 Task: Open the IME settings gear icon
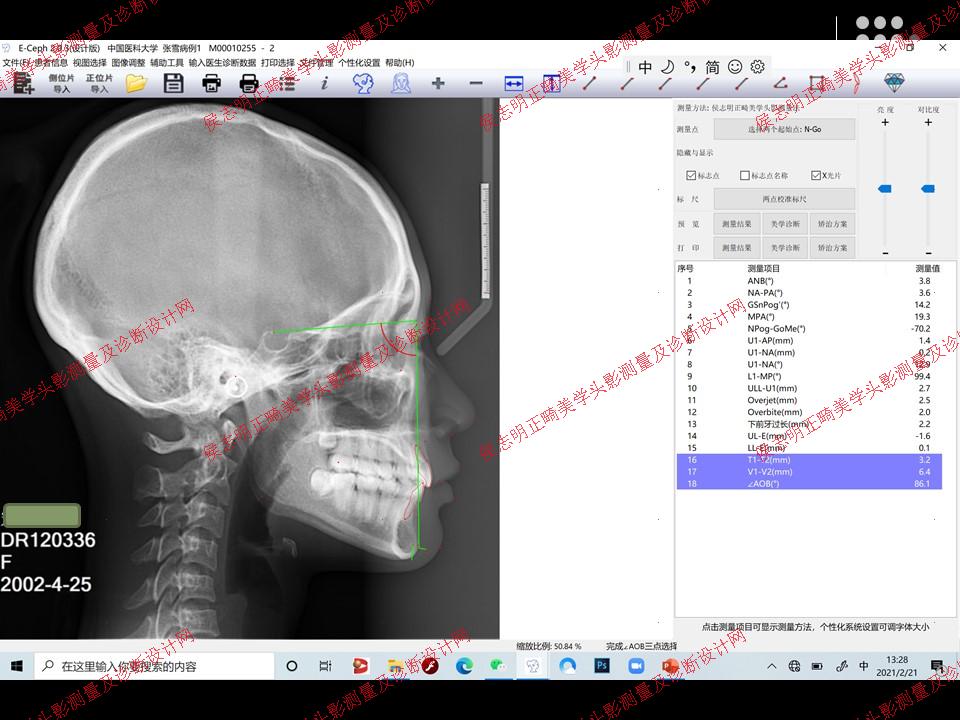[x=758, y=66]
